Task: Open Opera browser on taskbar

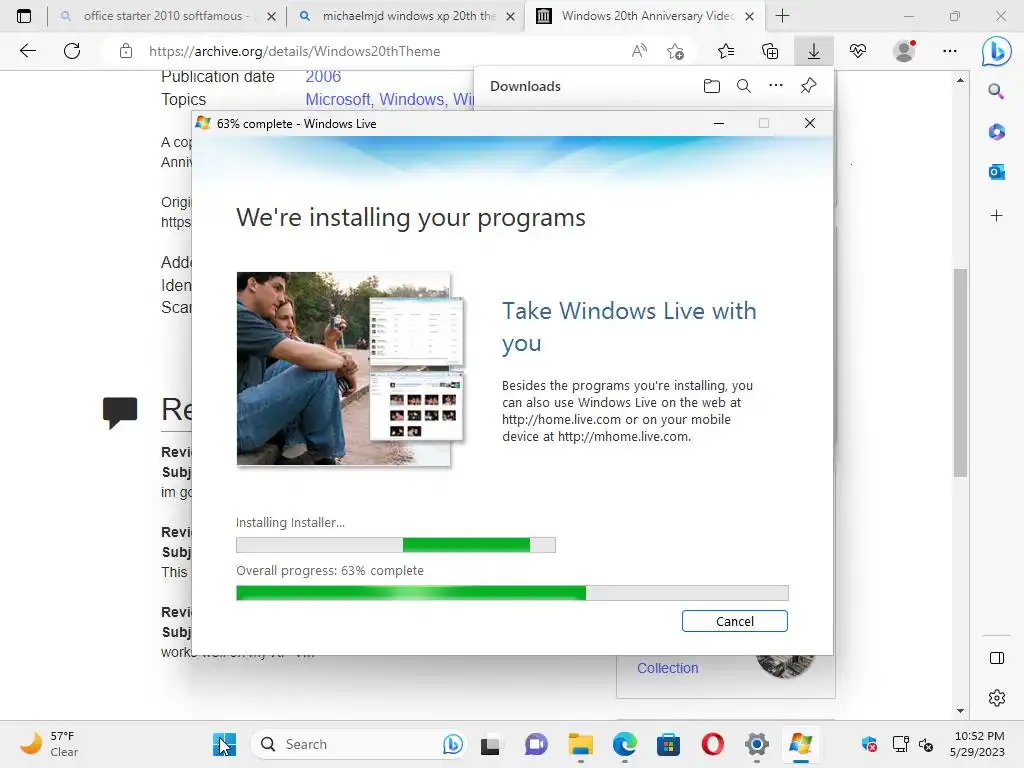Action: (x=712, y=744)
